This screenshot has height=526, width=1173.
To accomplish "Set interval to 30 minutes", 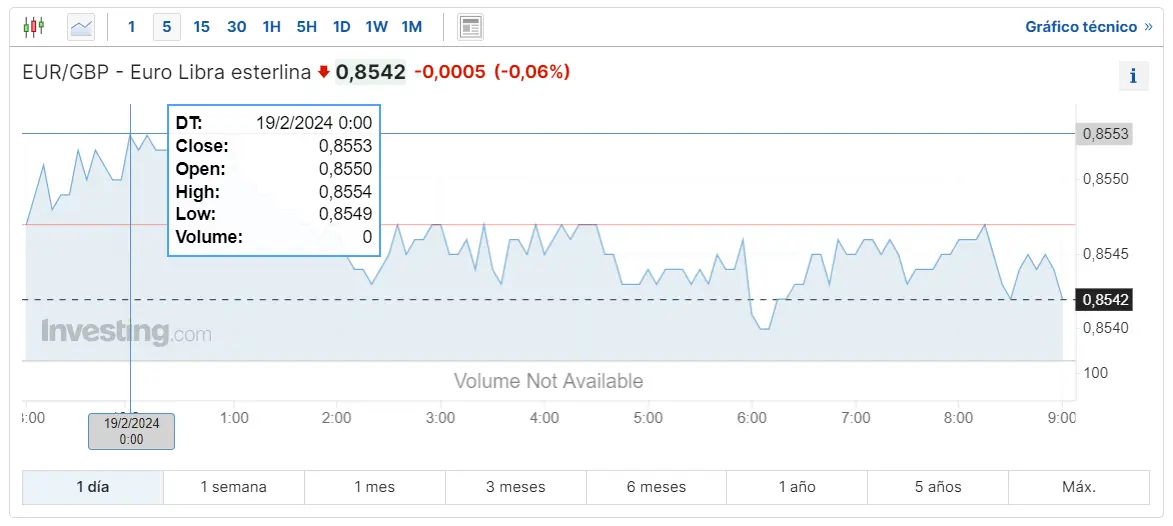I will coord(236,28).
